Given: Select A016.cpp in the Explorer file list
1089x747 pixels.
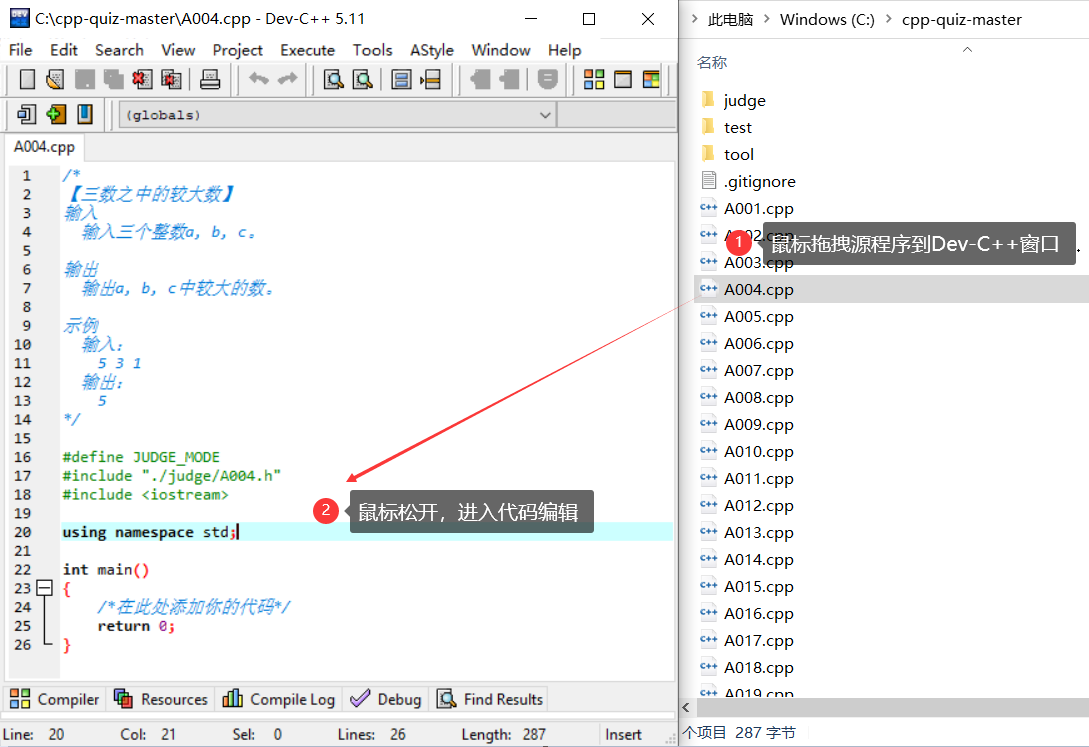Looking at the screenshot, I should click(758, 614).
